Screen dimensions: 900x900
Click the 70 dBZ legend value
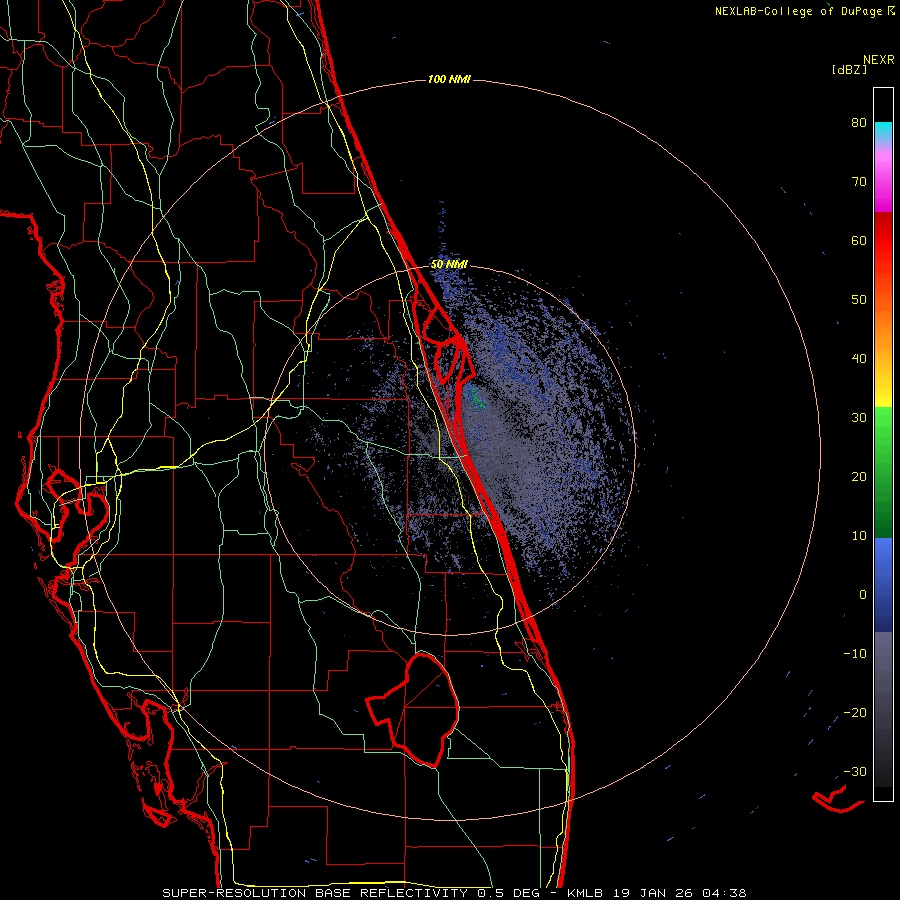click(859, 182)
